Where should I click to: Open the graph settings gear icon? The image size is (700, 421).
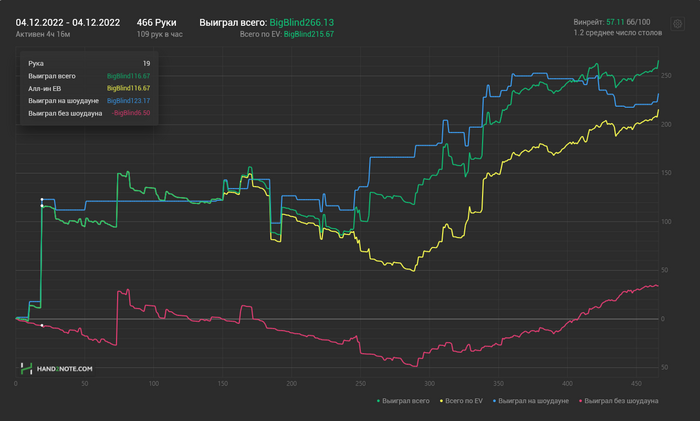click(677, 24)
